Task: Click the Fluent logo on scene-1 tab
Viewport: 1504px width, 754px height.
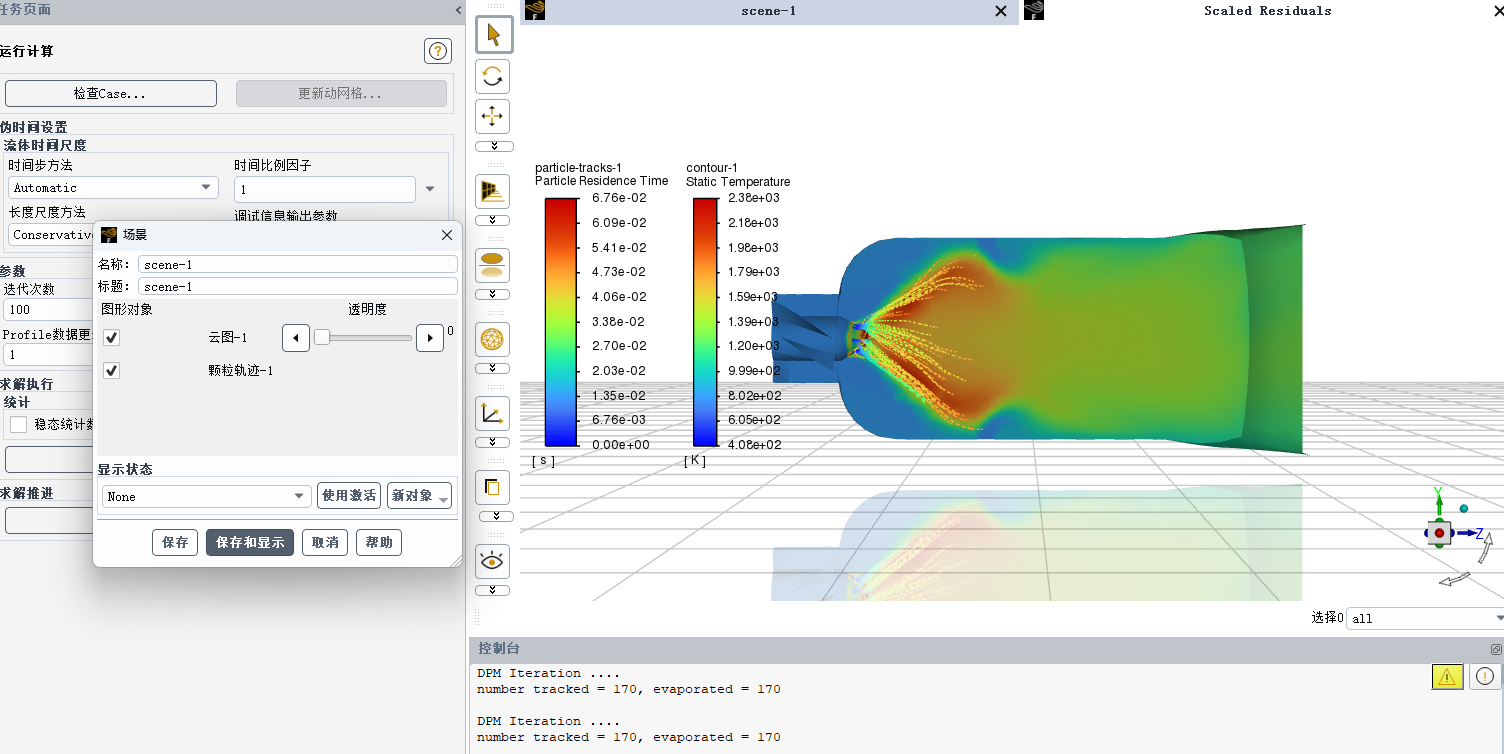Action: coord(535,11)
